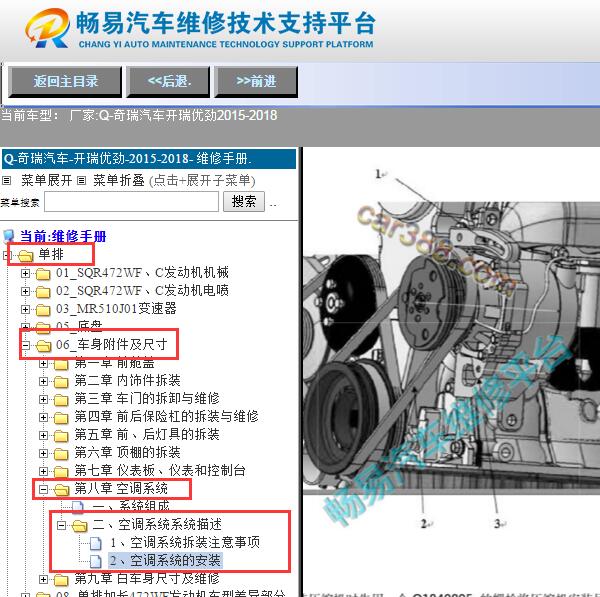Click folder icon of 03_MR510J01变速器
This screenshot has width=600, height=597.
(x=43, y=310)
